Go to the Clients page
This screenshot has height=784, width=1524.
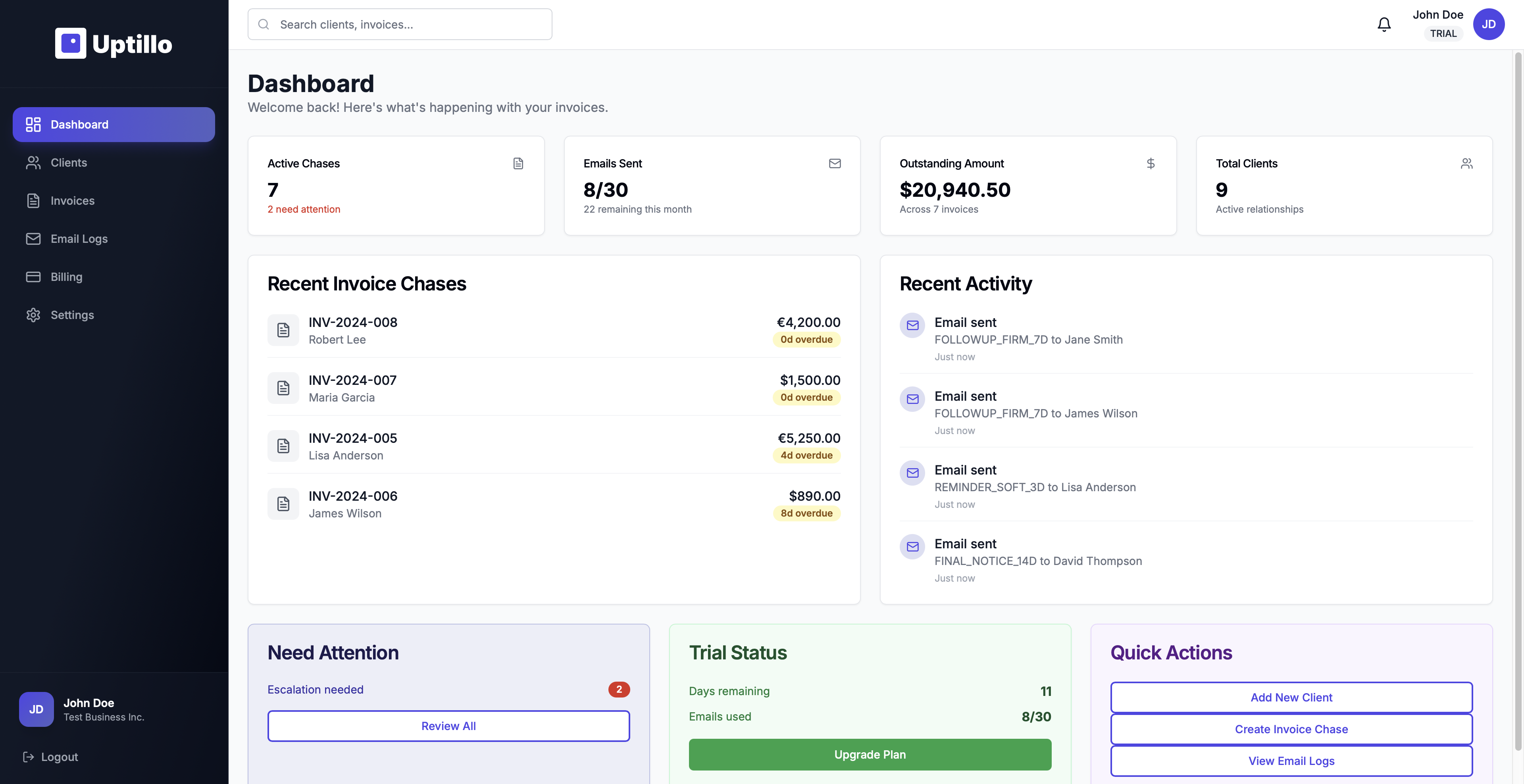tap(114, 163)
